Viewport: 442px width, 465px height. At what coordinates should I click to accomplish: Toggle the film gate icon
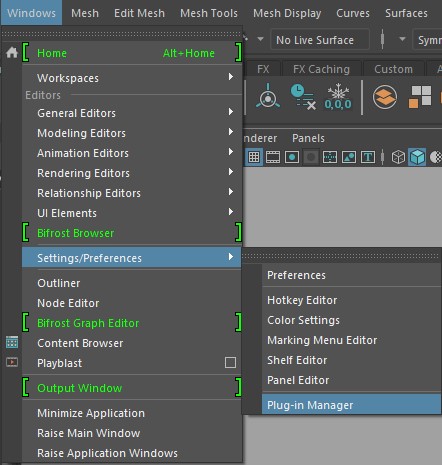click(x=273, y=157)
